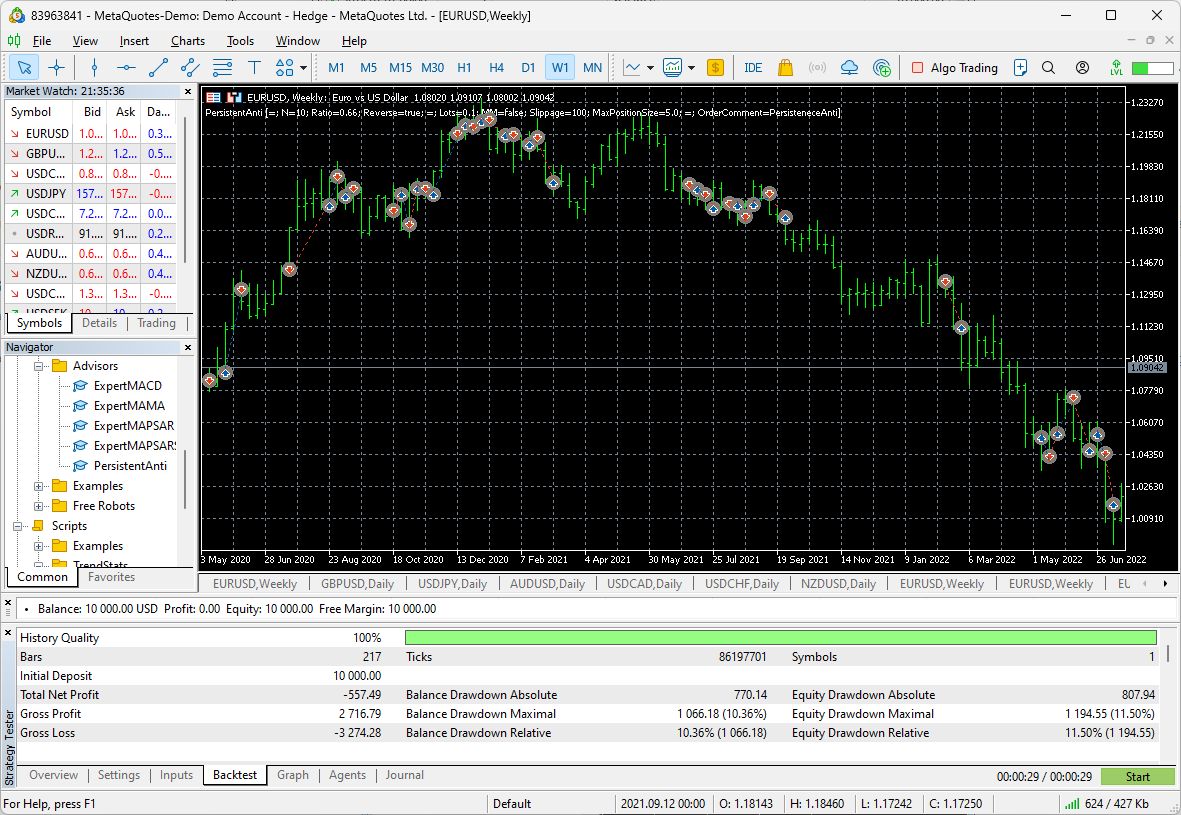
Task: Select the Trendline drawing tool
Action: click(x=160, y=67)
